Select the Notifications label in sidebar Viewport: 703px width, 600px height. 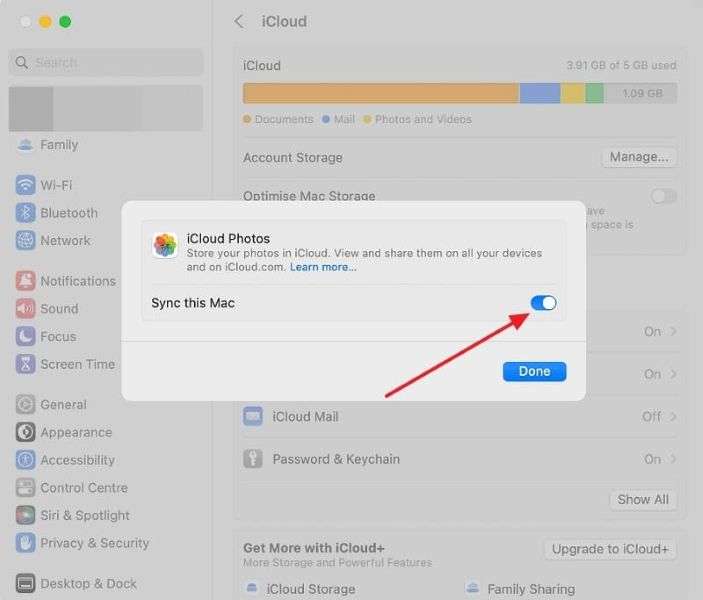(x=78, y=281)
